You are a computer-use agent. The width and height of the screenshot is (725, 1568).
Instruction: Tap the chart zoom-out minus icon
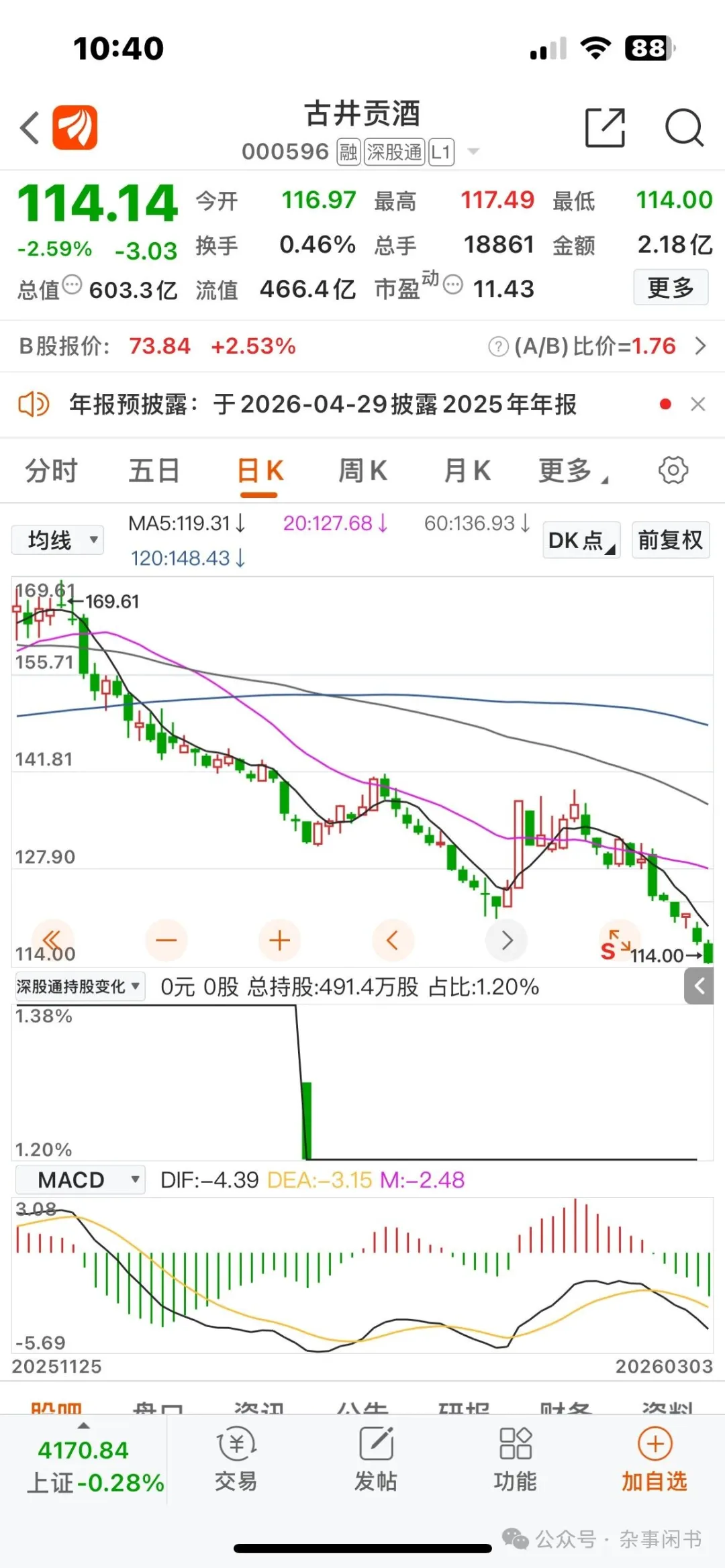pyautogui.click(x=166, y=940)
